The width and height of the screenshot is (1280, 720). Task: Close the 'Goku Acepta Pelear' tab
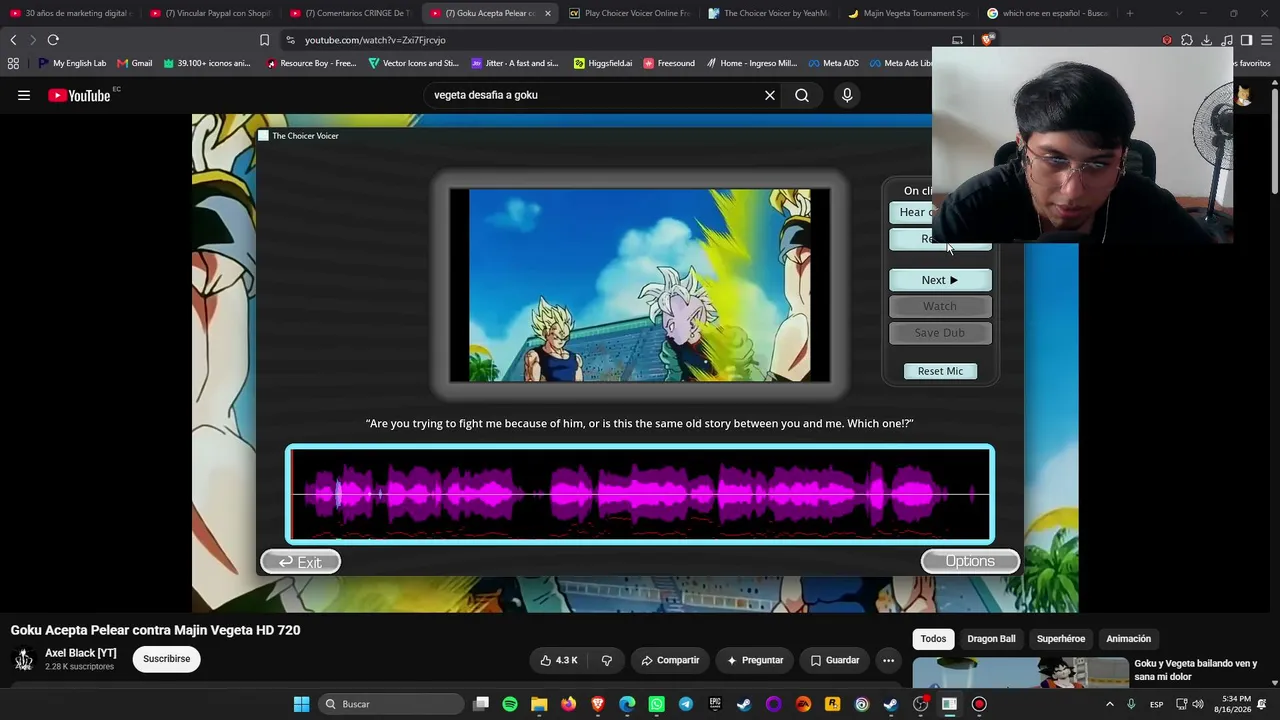[x=547, y=13]
